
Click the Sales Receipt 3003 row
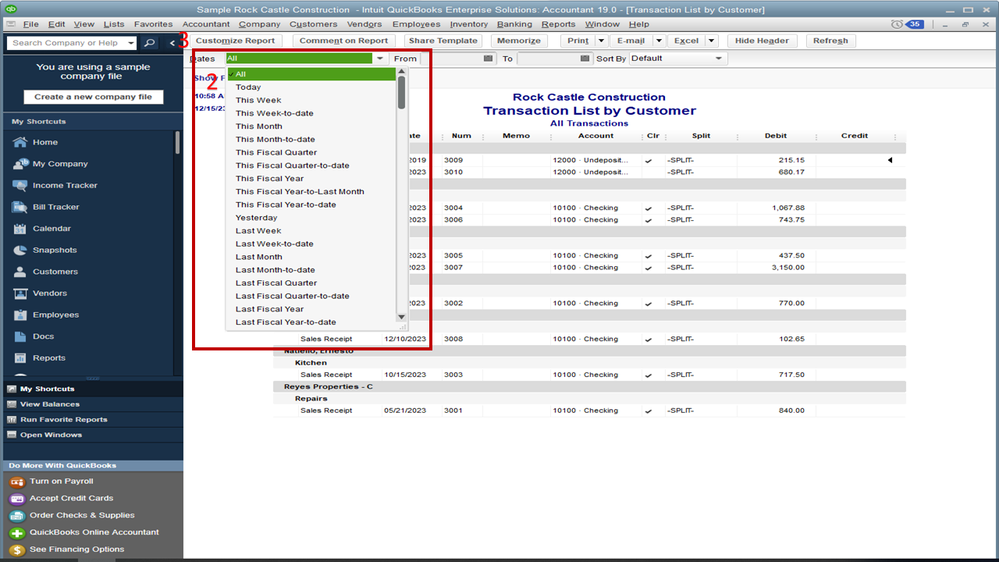click(x=589, y=375)
